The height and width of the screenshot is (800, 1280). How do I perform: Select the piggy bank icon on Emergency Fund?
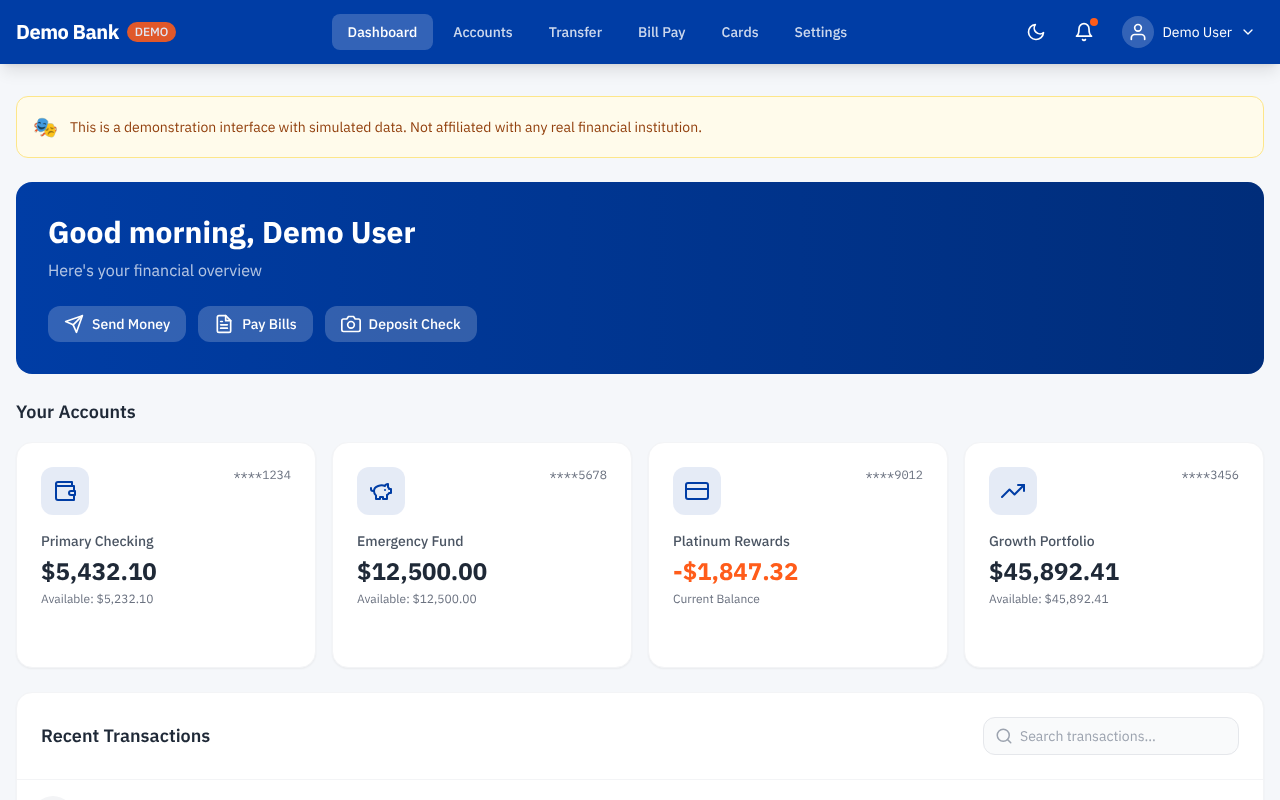pos(381,491)
